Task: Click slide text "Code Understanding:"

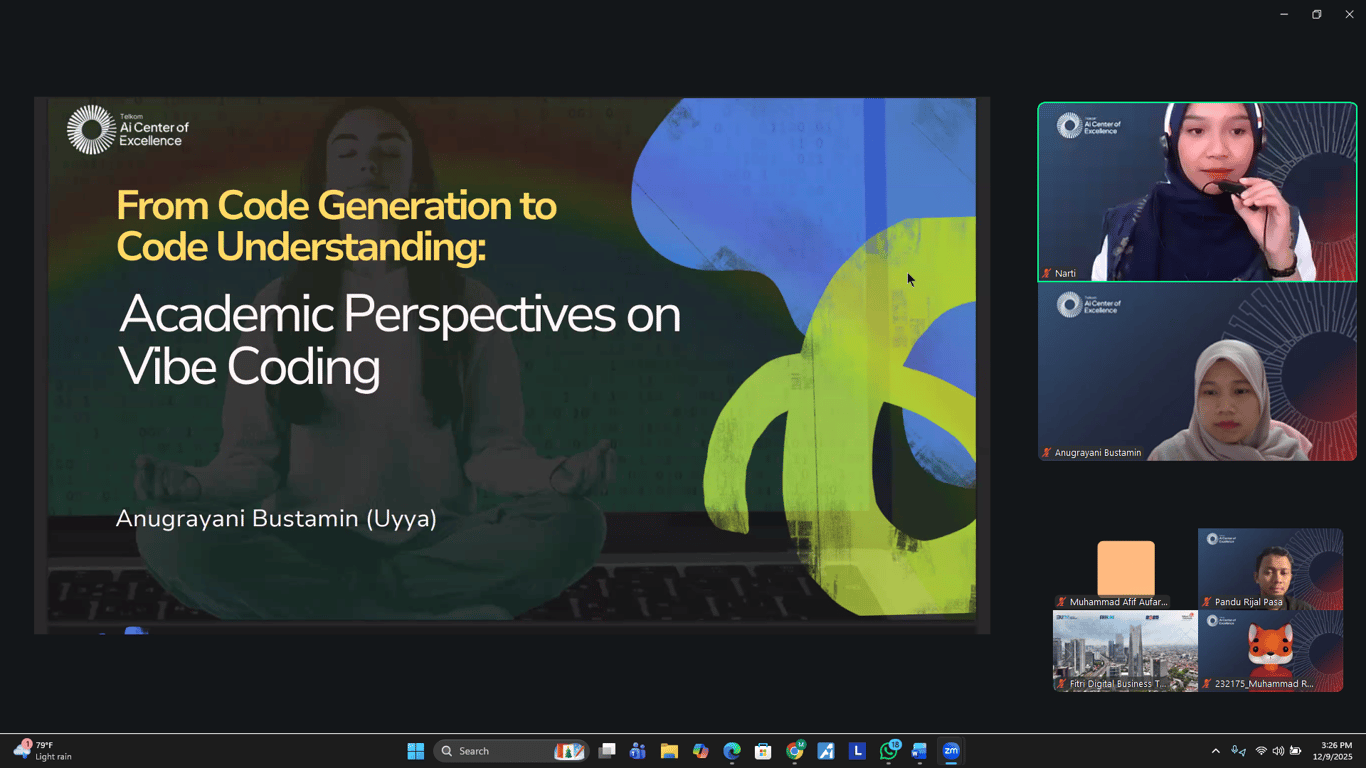Action: click(301, 246)
